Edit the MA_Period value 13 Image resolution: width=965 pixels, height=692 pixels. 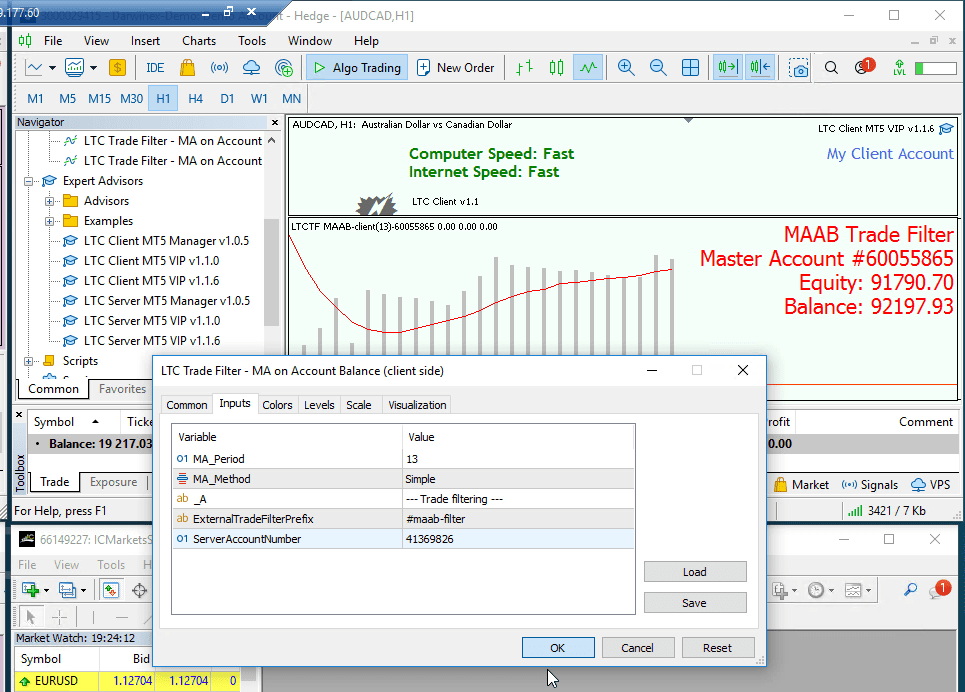[518, 459]
